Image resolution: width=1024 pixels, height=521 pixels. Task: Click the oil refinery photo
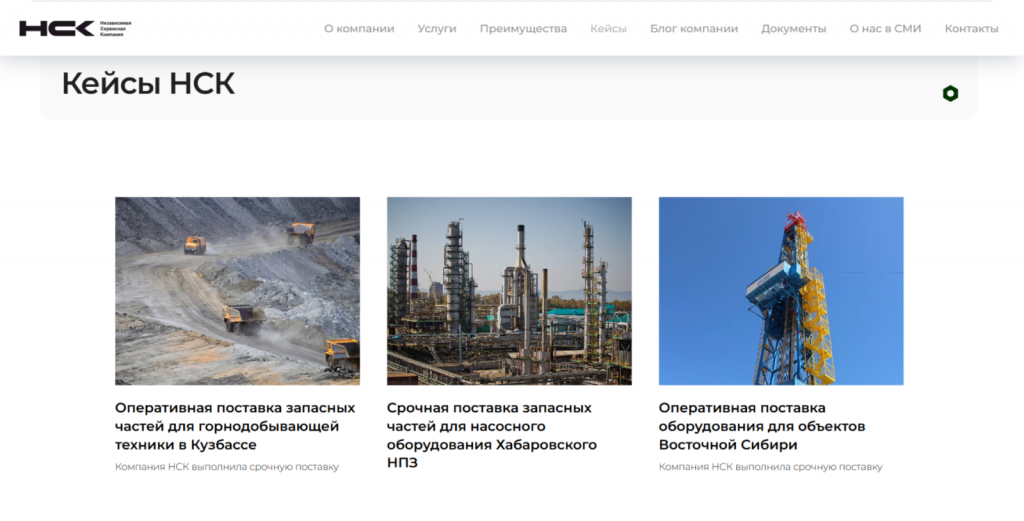coord(509,291)
